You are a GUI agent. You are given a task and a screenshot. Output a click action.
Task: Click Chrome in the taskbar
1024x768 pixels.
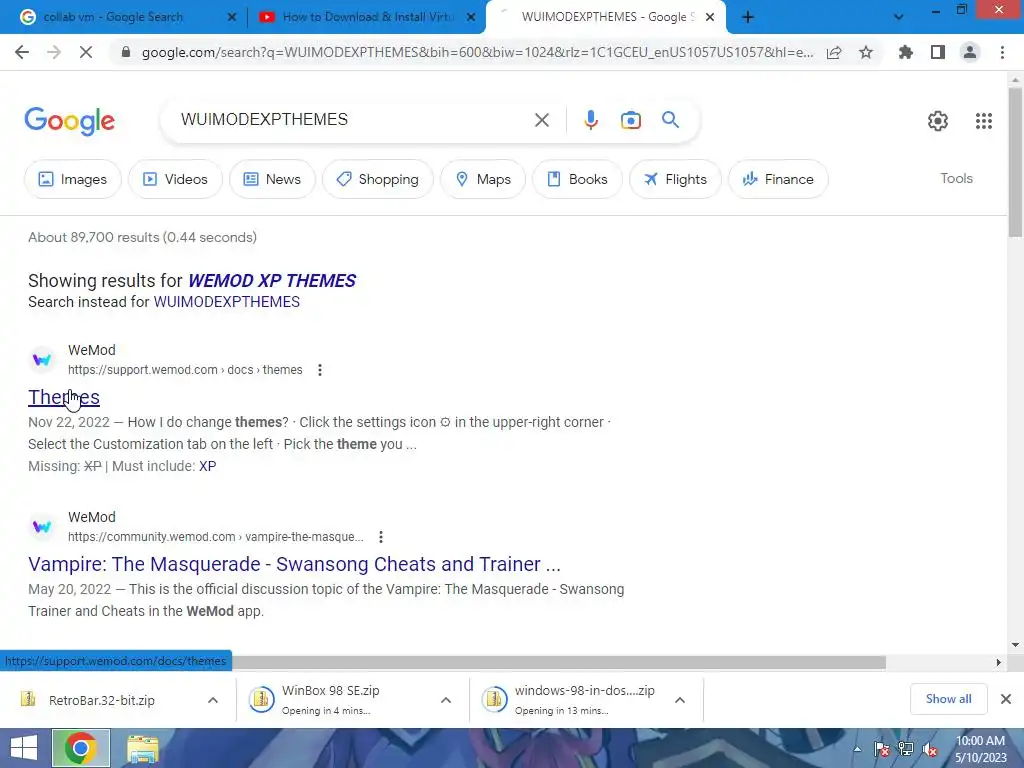[81, 748]
